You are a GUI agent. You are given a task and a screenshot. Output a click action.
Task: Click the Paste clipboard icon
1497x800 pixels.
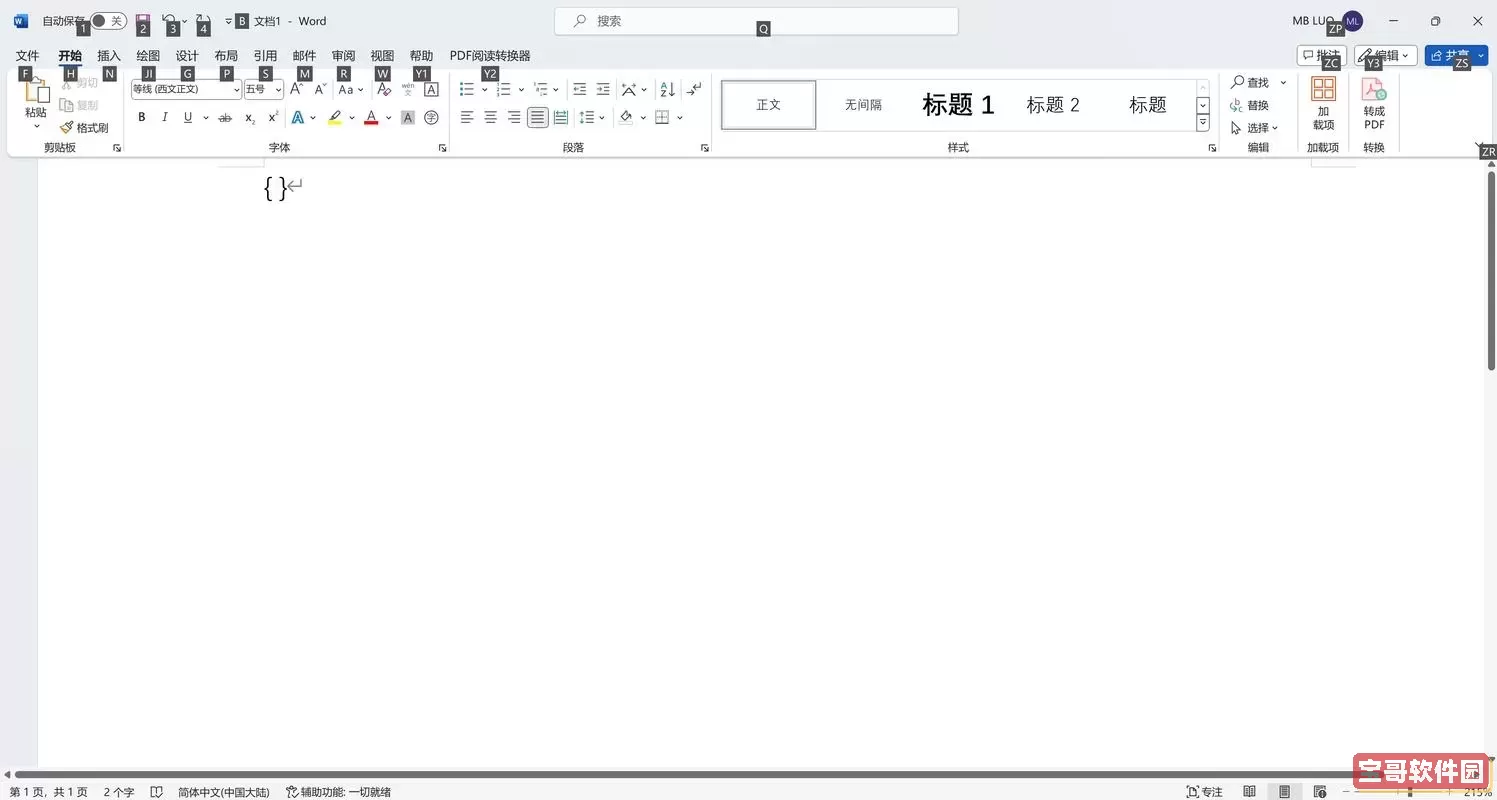[x=37, y=91]
